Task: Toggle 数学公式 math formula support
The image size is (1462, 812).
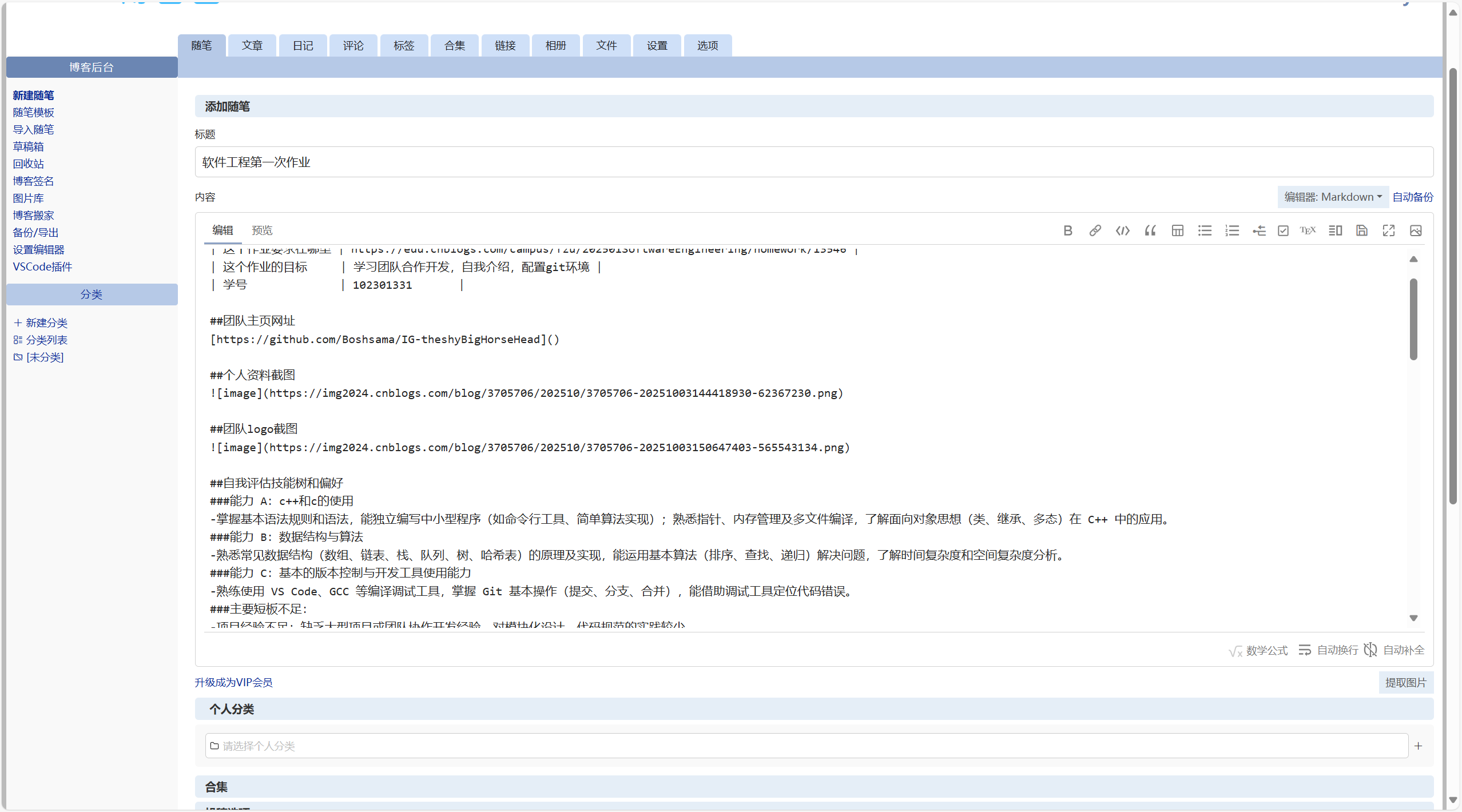Action: coord(1258,650)
